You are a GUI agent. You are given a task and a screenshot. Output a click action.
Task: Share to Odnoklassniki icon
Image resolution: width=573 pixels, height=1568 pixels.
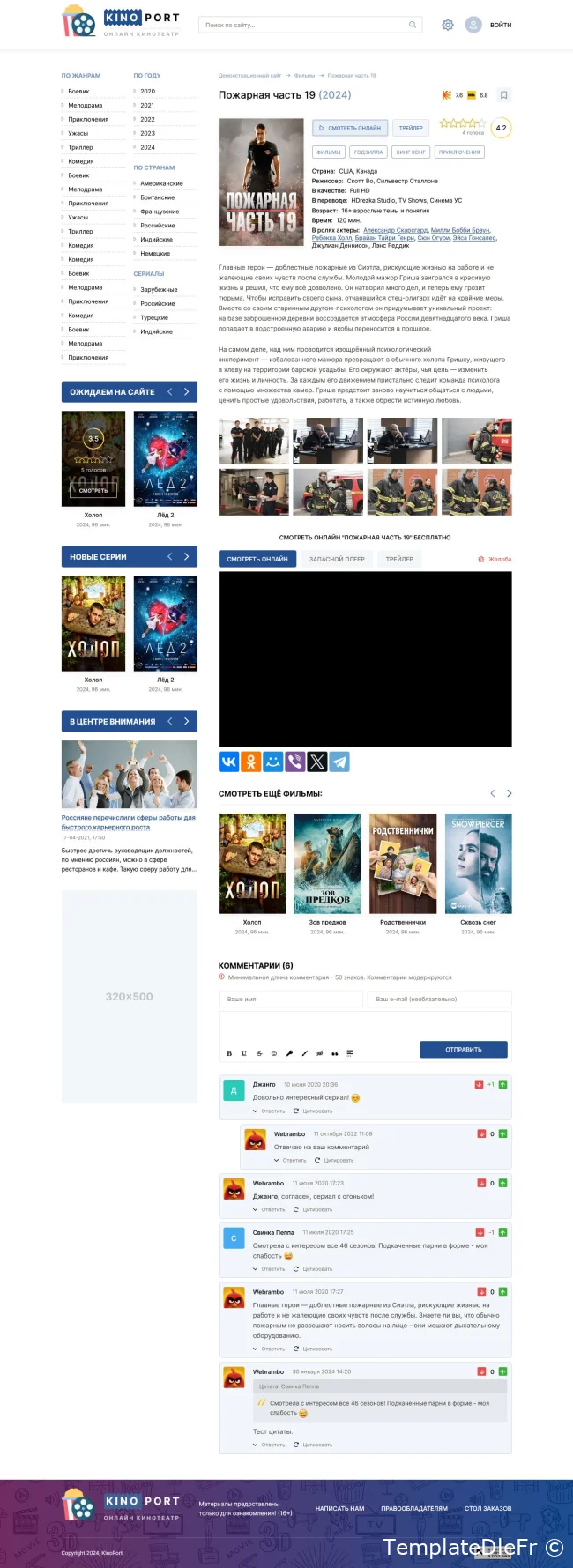pyautogui.click(x=251, y=762)
